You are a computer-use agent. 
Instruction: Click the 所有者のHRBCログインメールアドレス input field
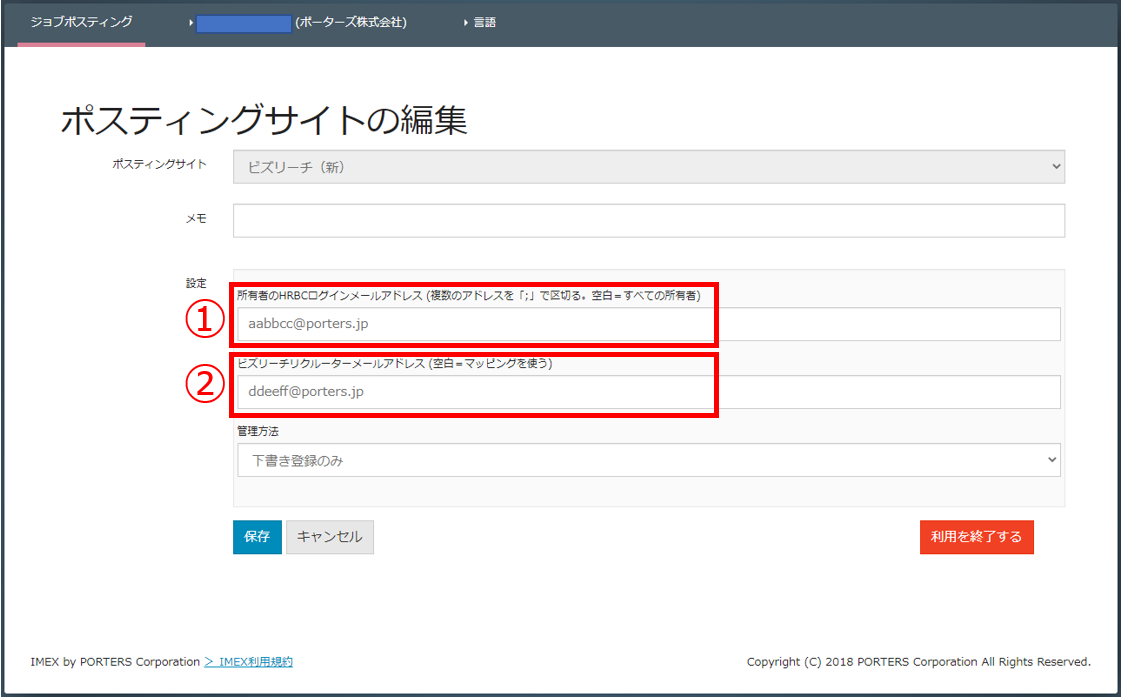(x=648, y=324)
